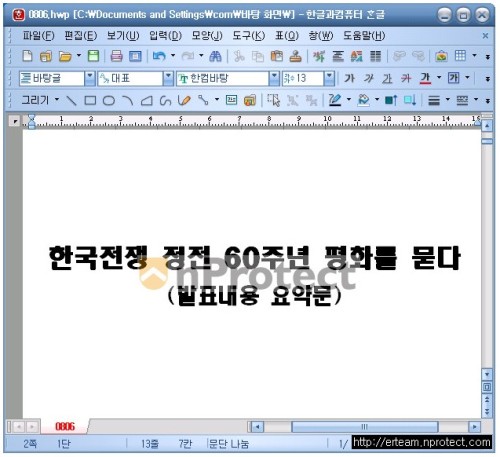Select the rectangle drawing tool
Image resolution: width=500 pixels, height=457 pixels.
click(90, 100)
